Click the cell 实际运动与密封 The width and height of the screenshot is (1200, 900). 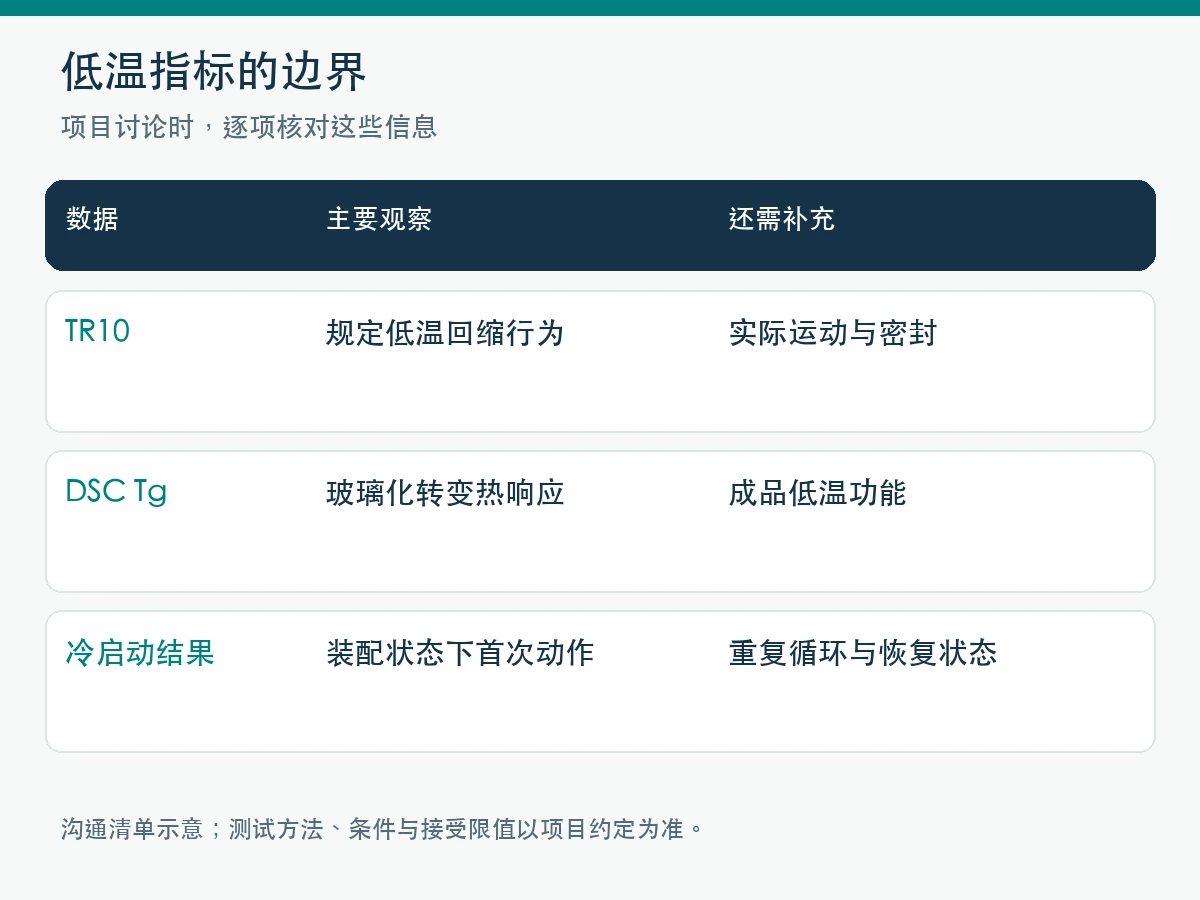(x=833, y=333)
